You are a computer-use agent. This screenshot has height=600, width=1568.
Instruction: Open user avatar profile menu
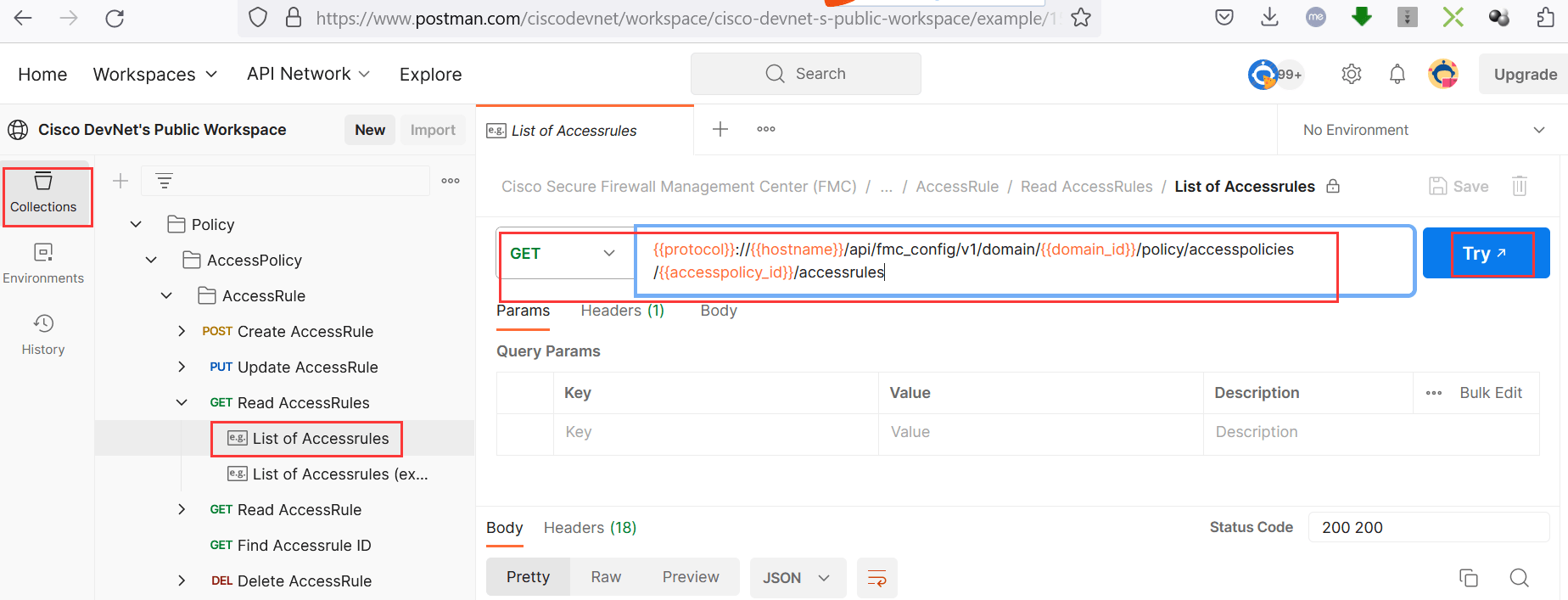[x=1443, y=74]
